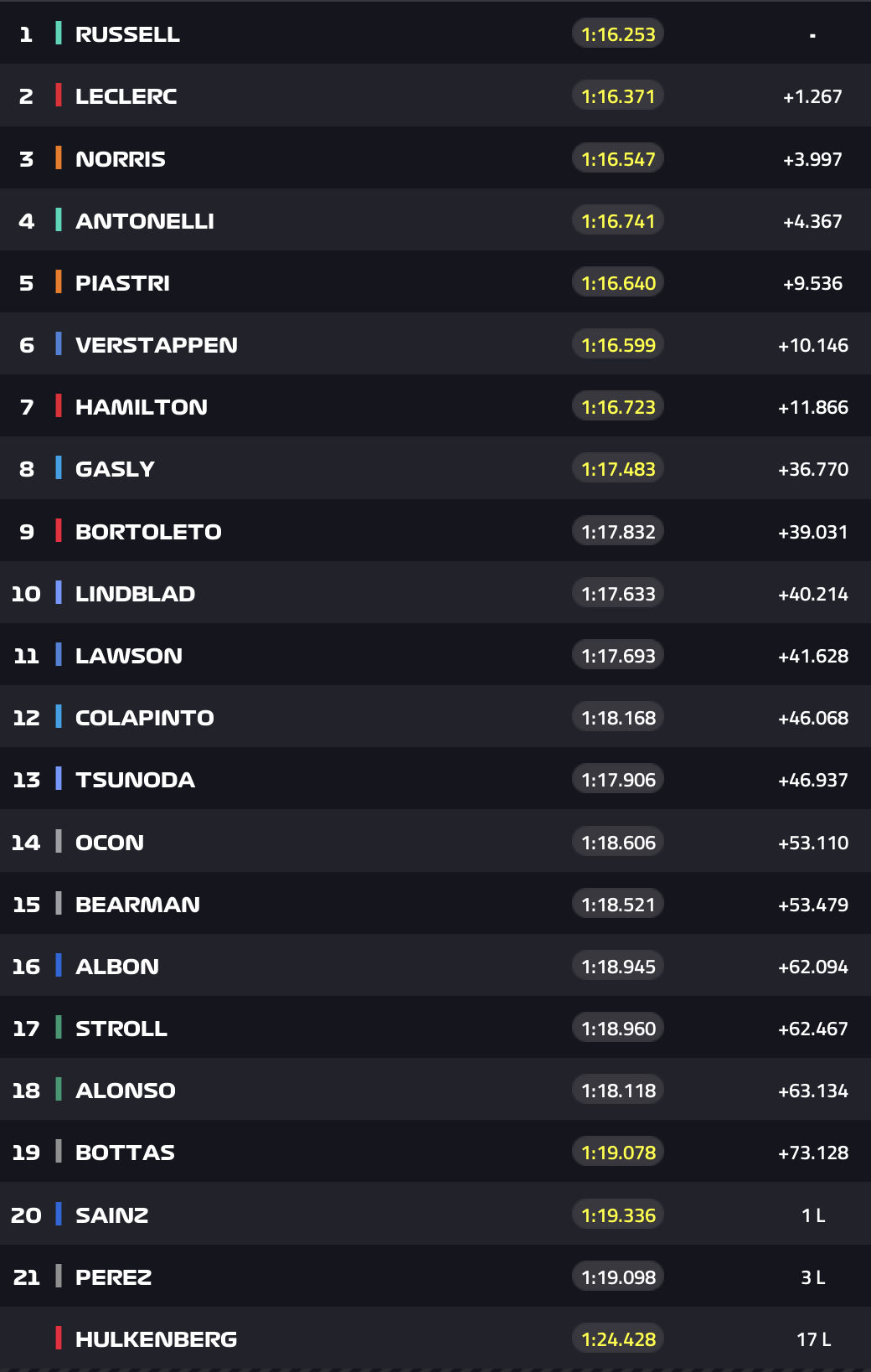Select COLAPINTO driver name
871x1372 pixels.
click(145, 718)
